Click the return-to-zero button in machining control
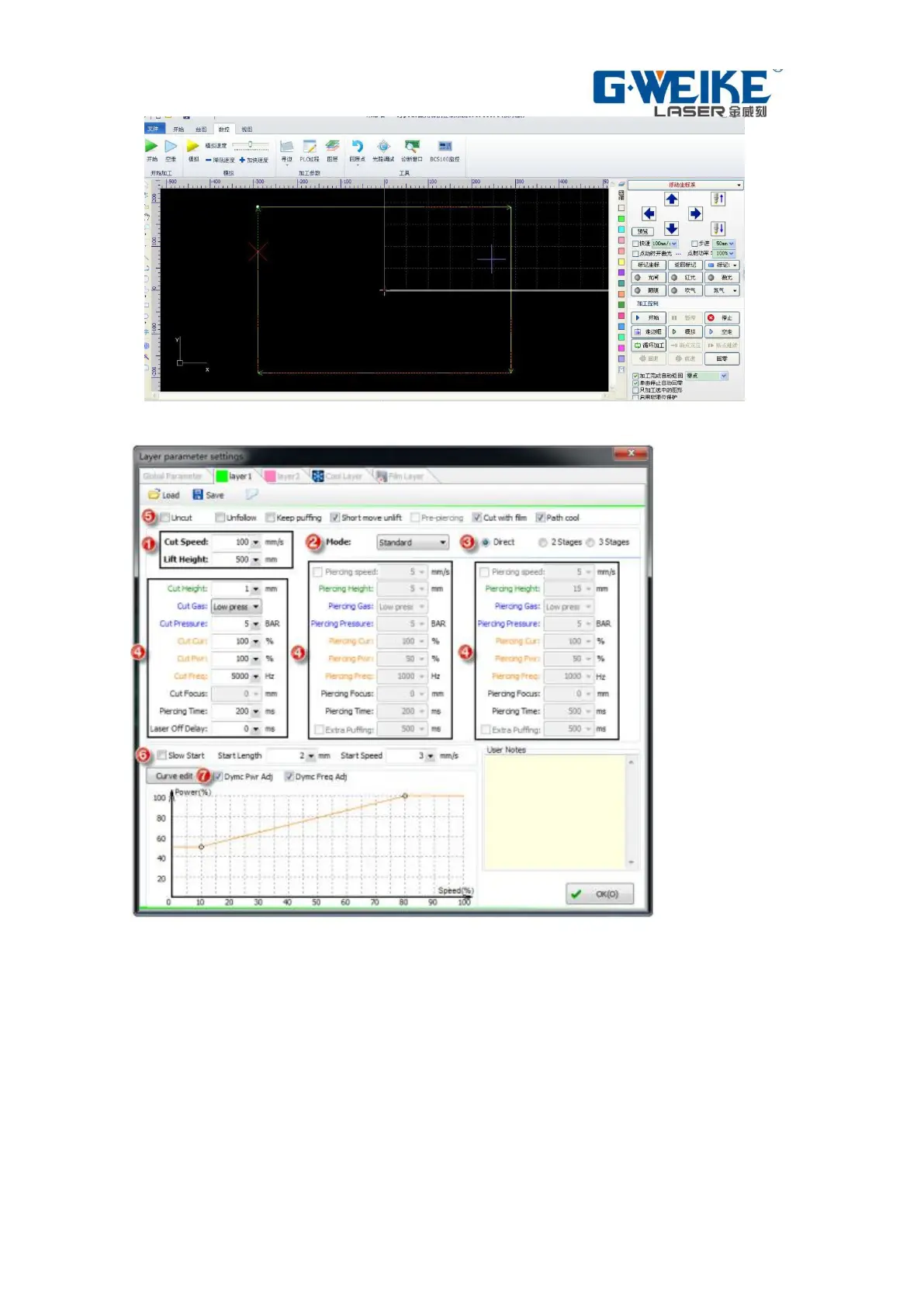 pos(722,359)
